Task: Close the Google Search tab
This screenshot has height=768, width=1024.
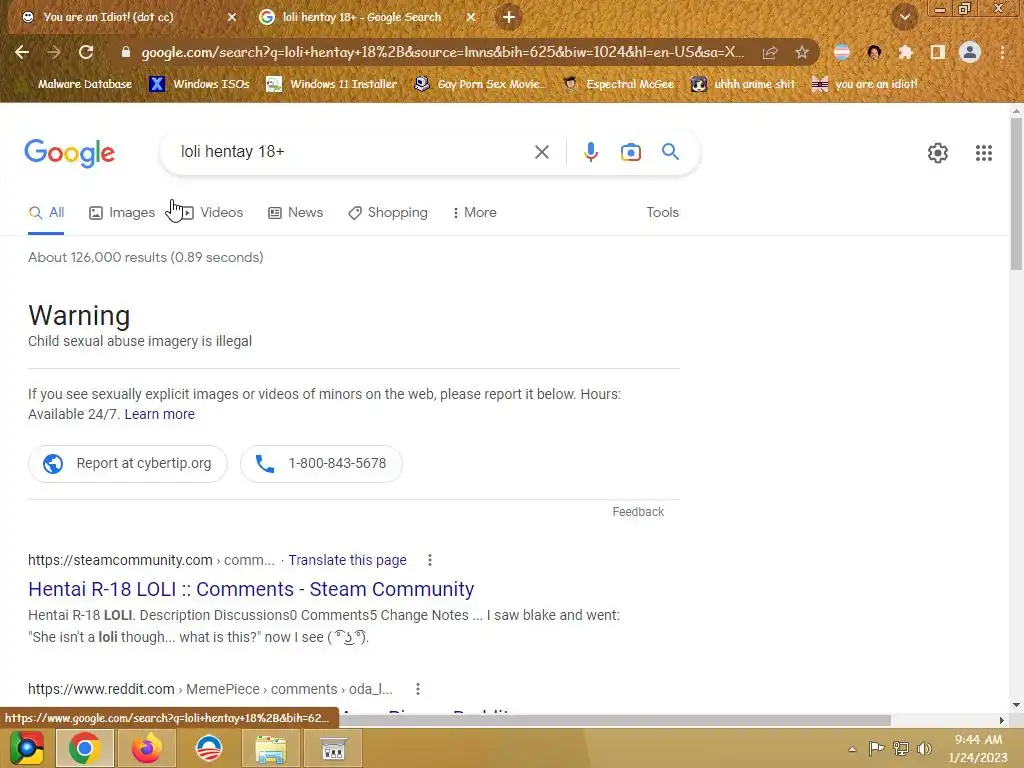Action: click(x=471, y=17)
